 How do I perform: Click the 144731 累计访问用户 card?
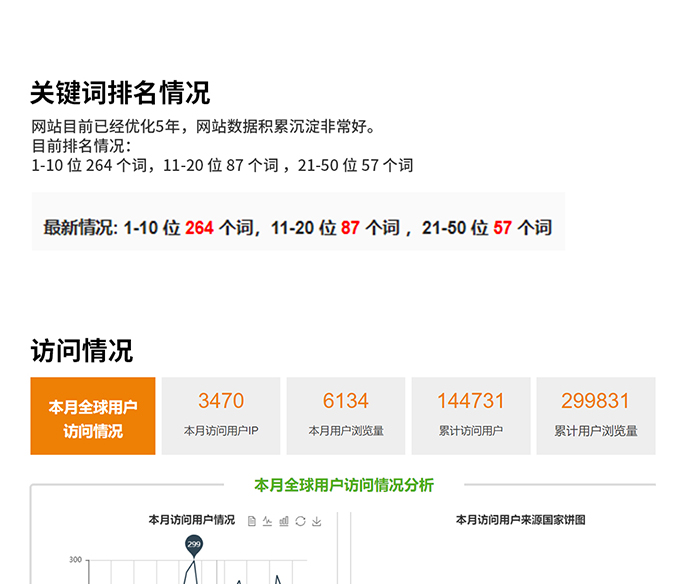coord(471,416)
